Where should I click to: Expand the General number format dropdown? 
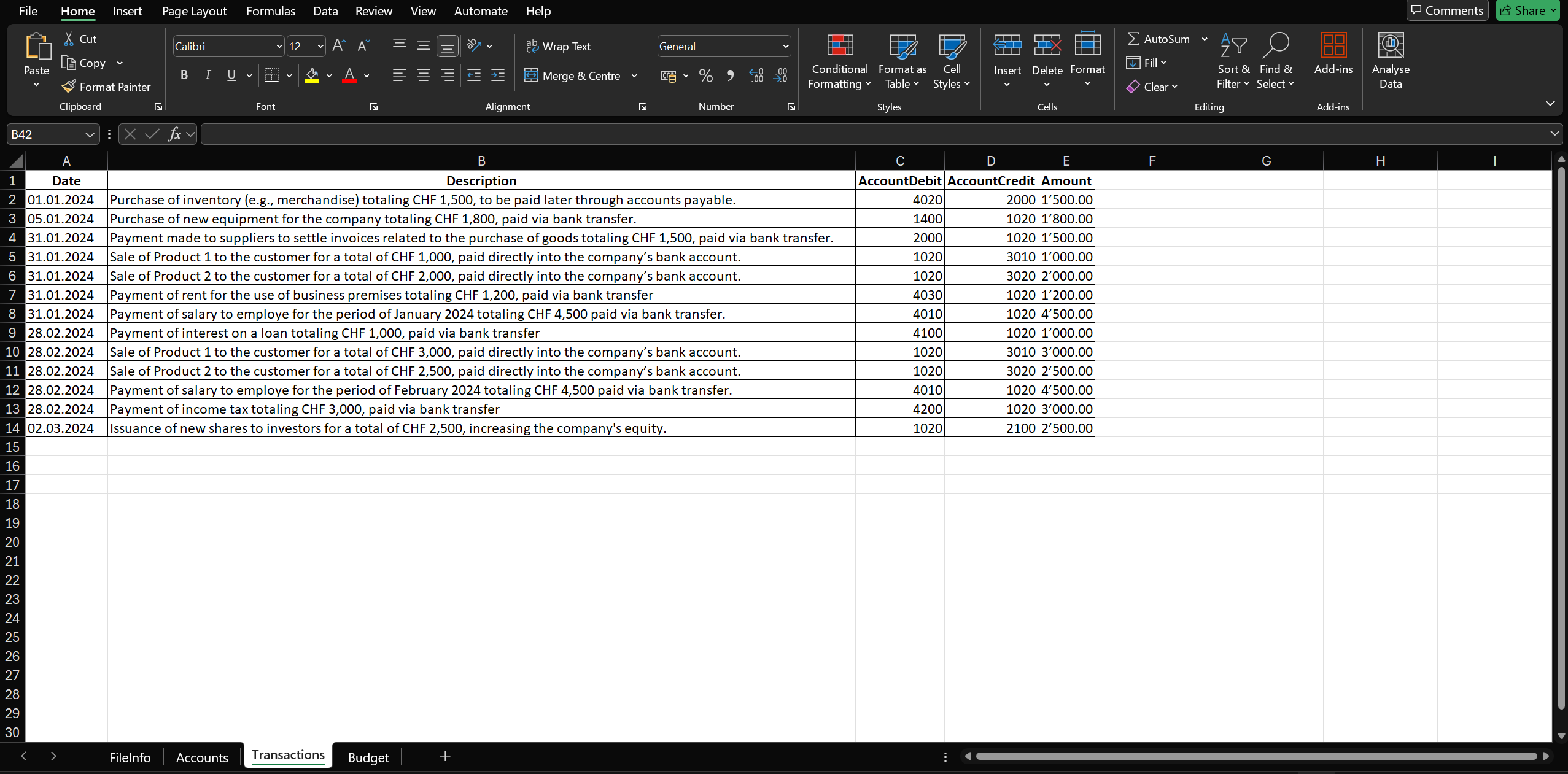pos(785,47)
